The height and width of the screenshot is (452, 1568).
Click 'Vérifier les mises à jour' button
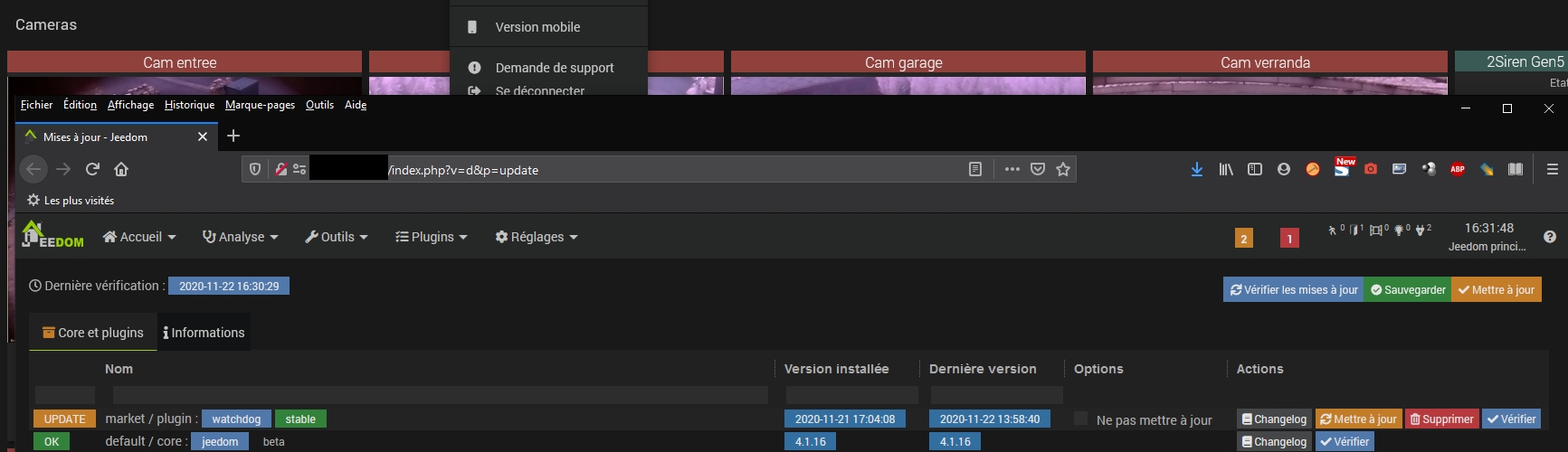click(x=1294, y=289)
